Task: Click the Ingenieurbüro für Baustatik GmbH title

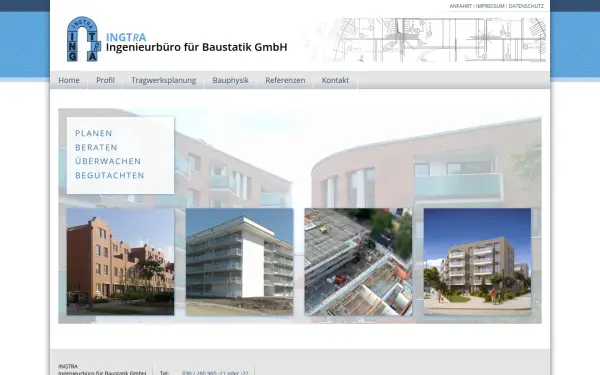Action: [196, 47]
